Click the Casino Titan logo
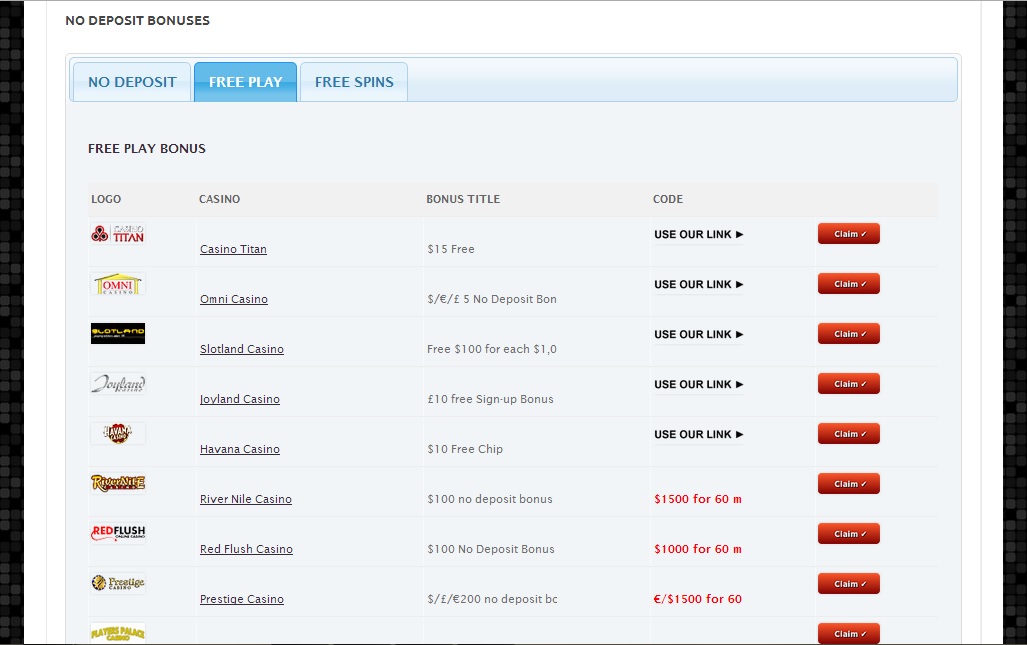The image size is (1027, 645). (118, 234)
